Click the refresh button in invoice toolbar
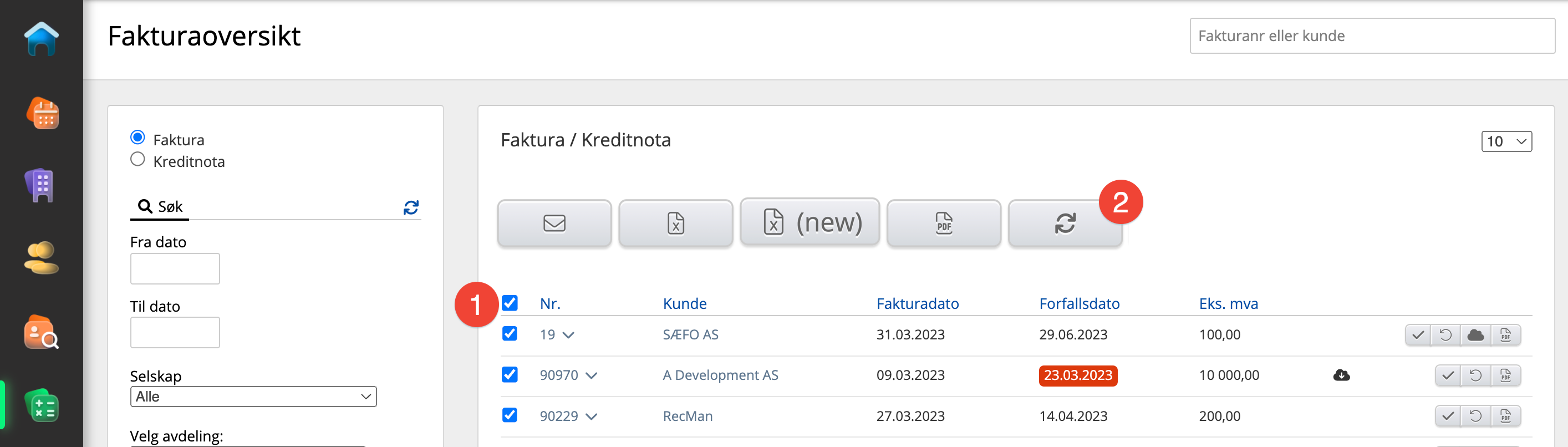The height and width of the screenshot is (447, 1568). [x=1065, y=223]
